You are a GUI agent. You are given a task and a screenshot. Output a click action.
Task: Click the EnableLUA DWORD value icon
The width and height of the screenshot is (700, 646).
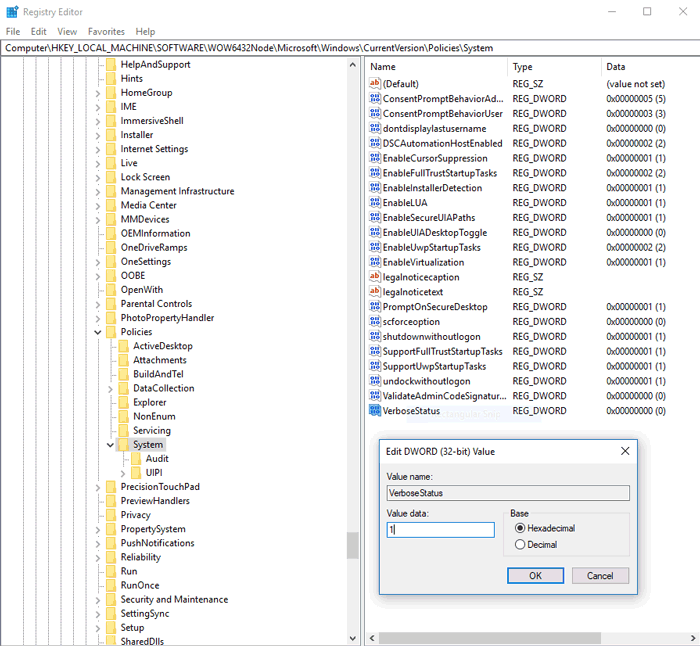(375, 203)
